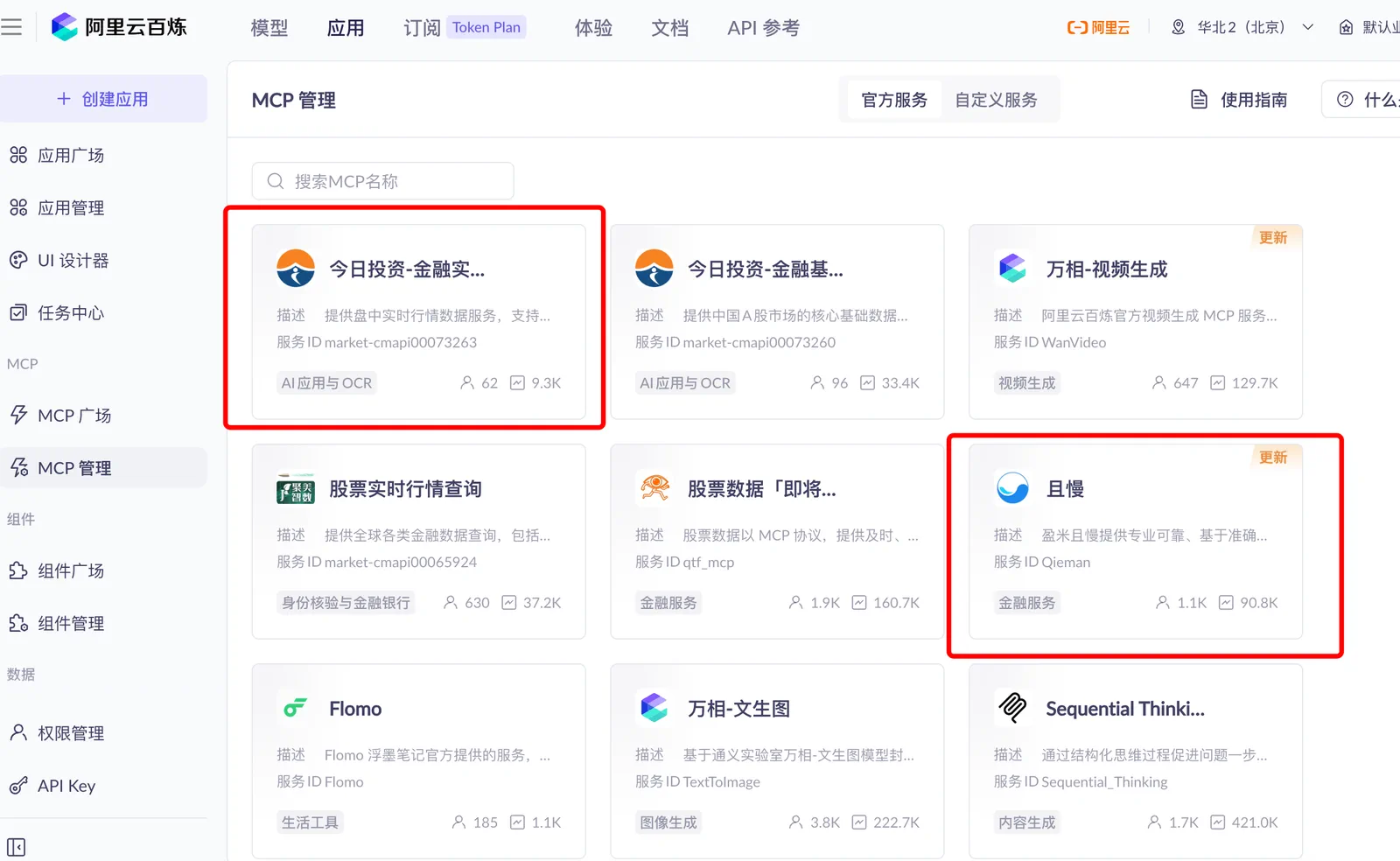Click the 生活工具 category tag
This screenshot has width=1400, height=861.
click(310, 822)
